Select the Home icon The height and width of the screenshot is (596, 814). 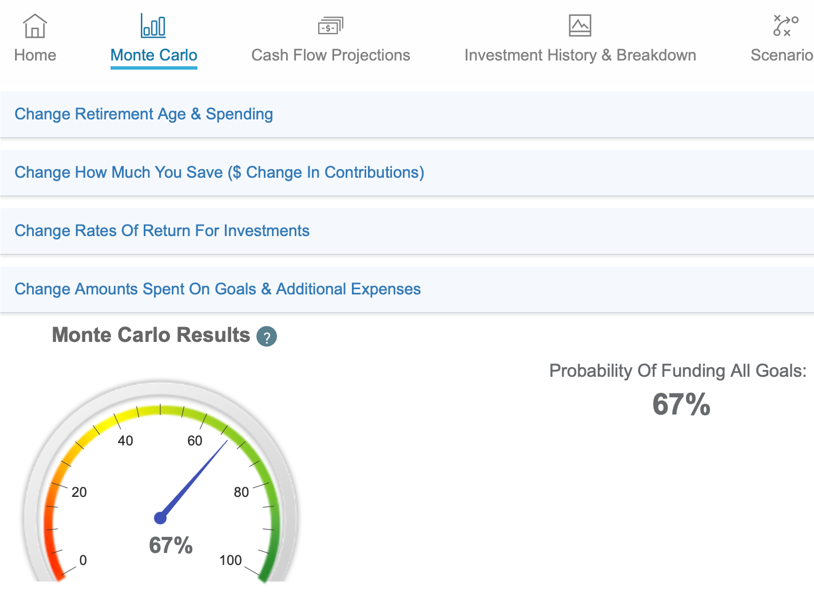tap(34, 25)
